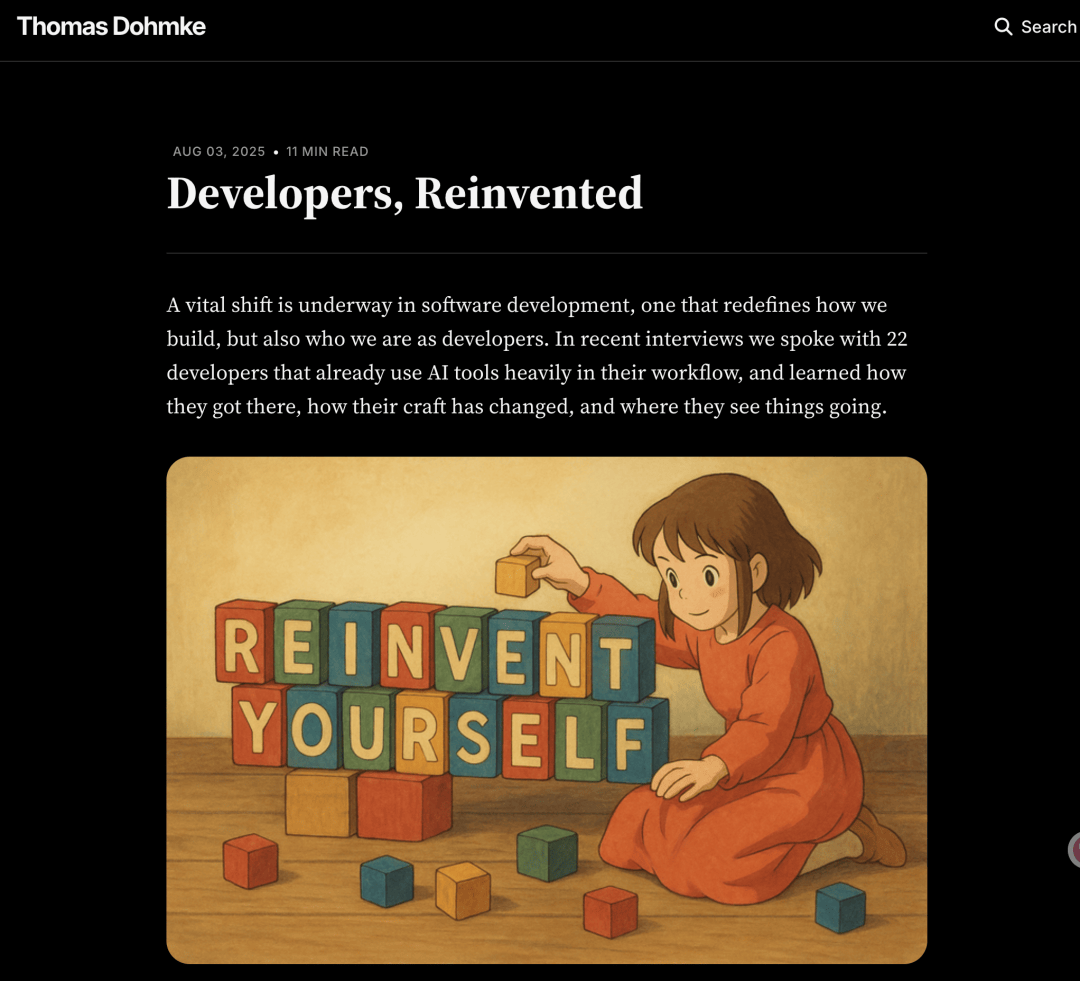
Task: Click the partially visible floating widget at right edge
Action: (x=1074, y=849)
